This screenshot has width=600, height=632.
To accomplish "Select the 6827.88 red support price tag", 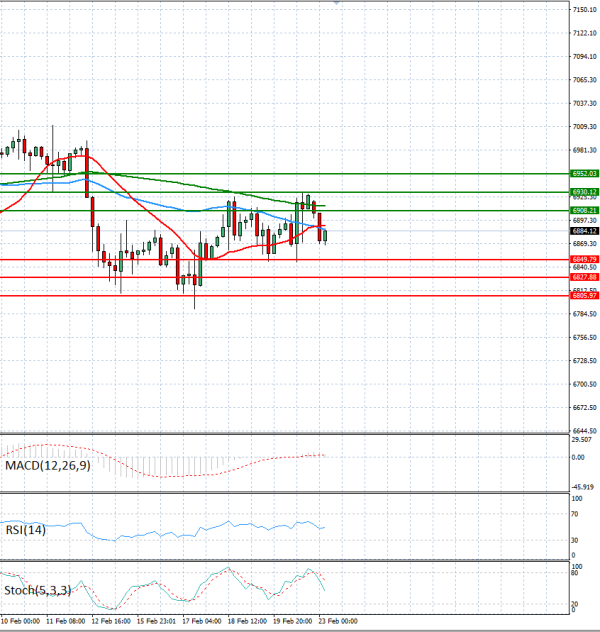I will pyautogui.click(x=584, y=277).
